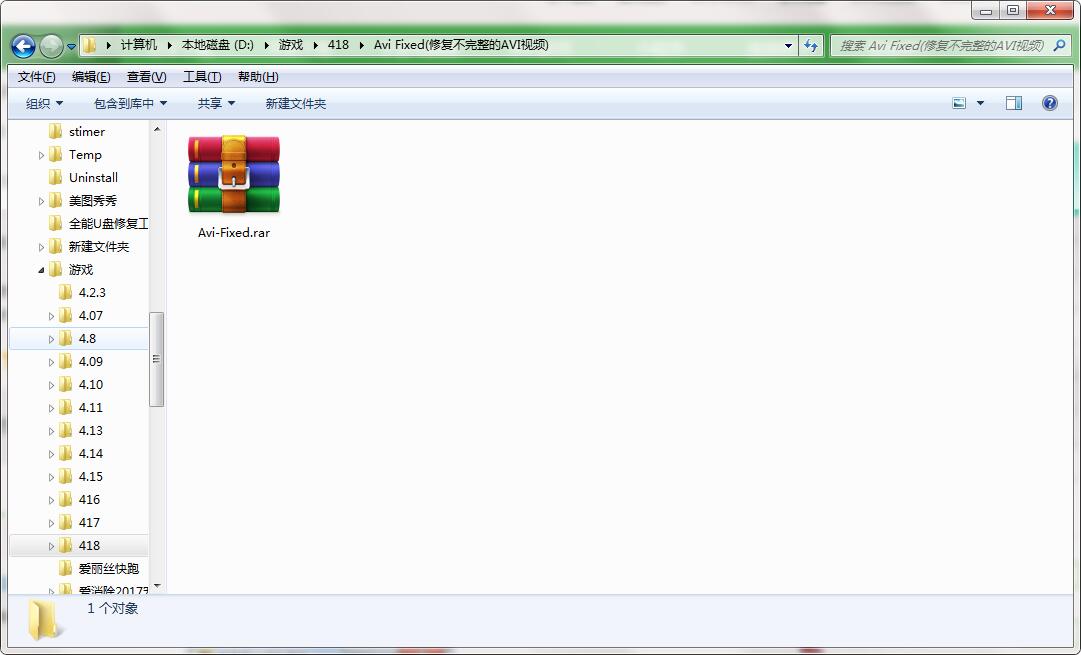
Task: Open the 共享 dropdown
Action: coord(216,103)
